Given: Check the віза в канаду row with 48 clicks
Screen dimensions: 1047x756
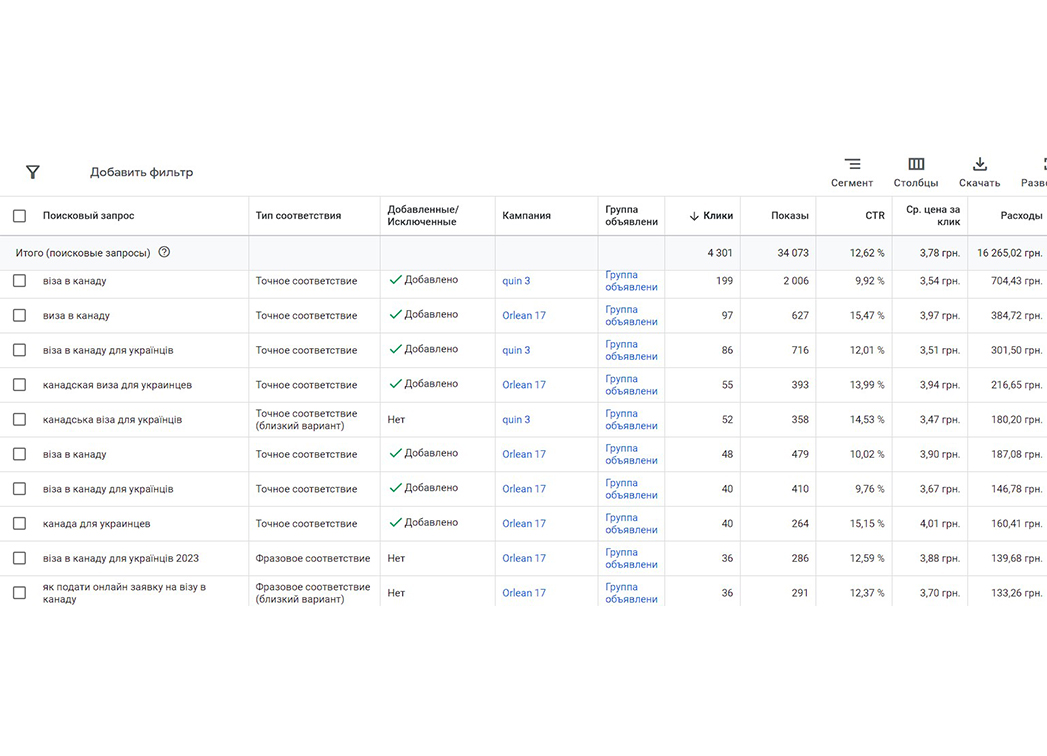Looking at the screenshot, I should (x=19, y=454).
